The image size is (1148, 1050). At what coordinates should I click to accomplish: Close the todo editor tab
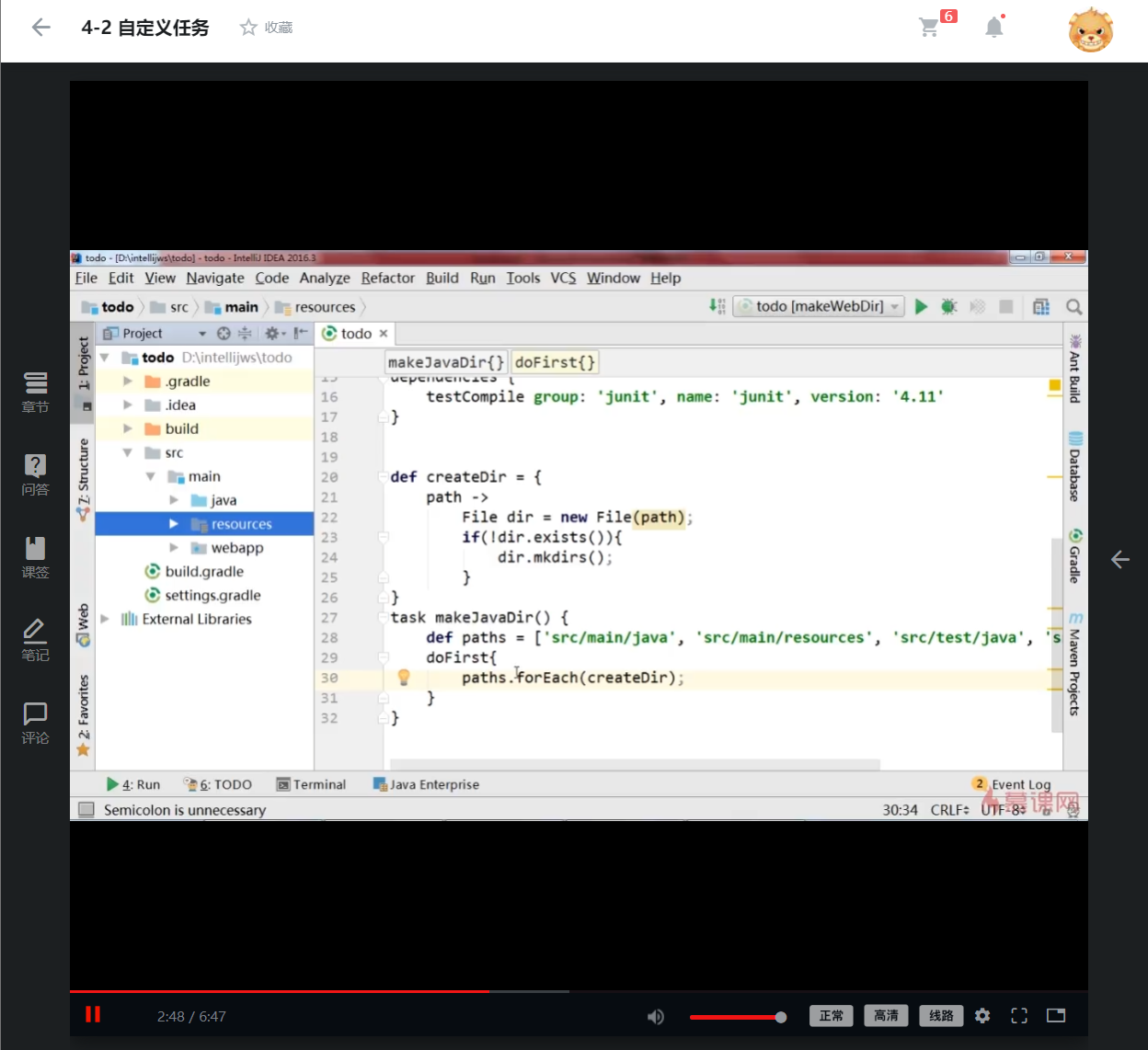click(x=384, y=334)
